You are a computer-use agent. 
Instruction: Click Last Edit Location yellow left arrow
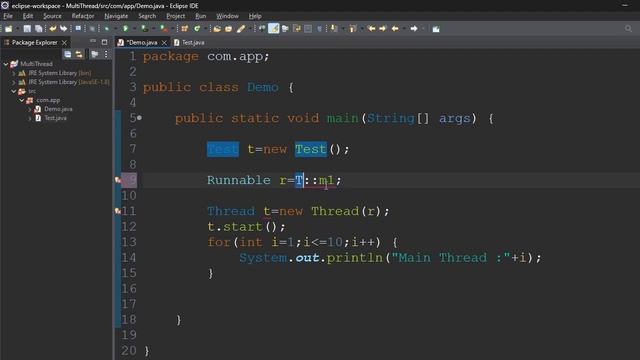(371, 29)
